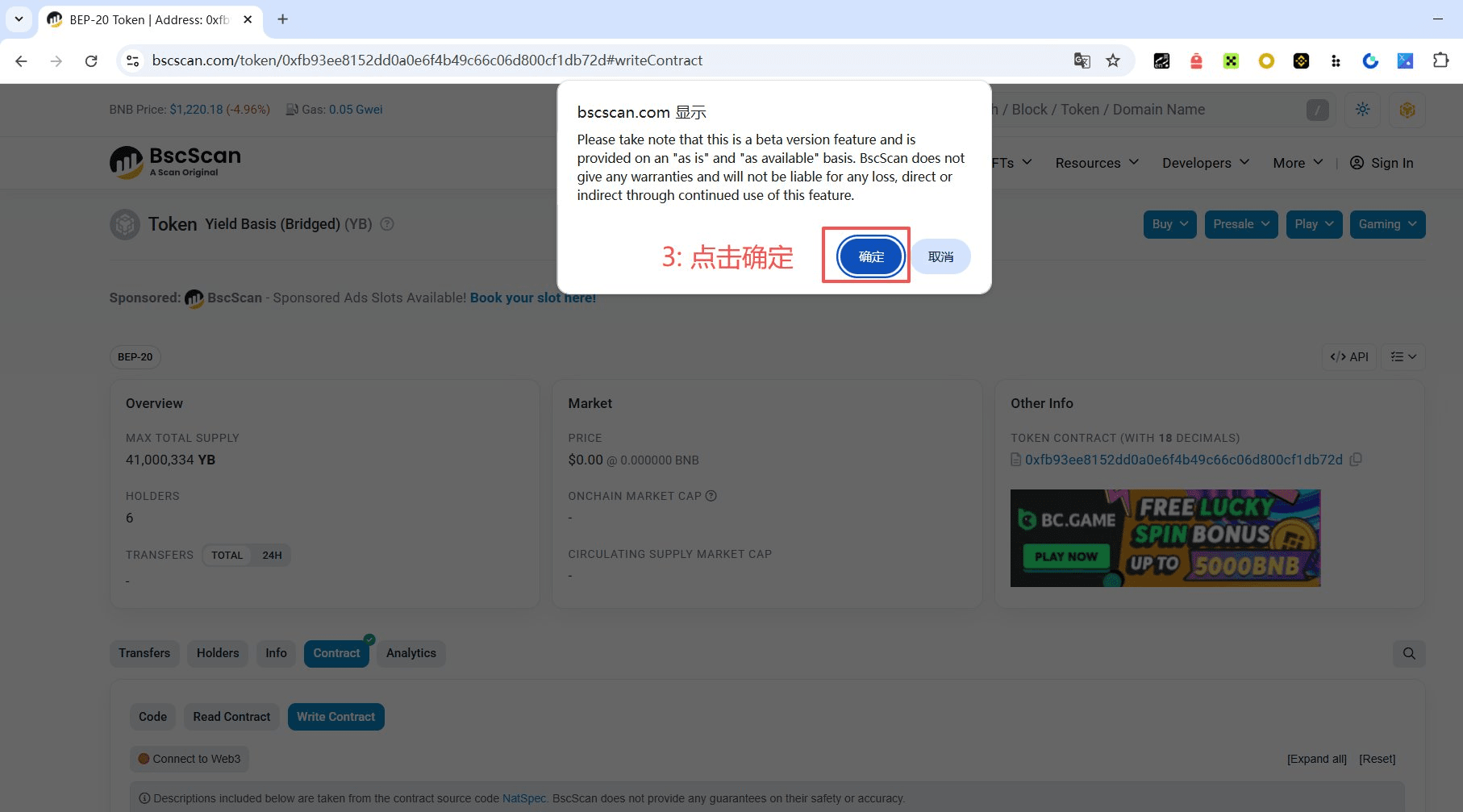Click the search icon beside Analytics tab
Image resolution: width=1463 pixels, height=812 pixels.
point(1408,653)
